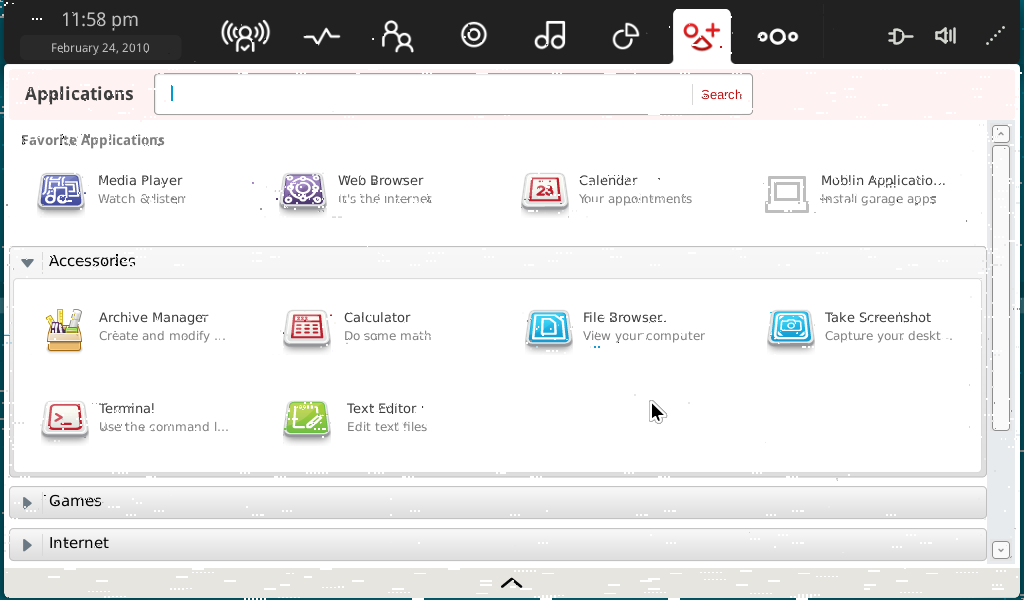The width and height of the screenshot is (1024, 600).
Task: Launch Take Screenshot icon
Action: pyautogui.click(x=790, y=329)
